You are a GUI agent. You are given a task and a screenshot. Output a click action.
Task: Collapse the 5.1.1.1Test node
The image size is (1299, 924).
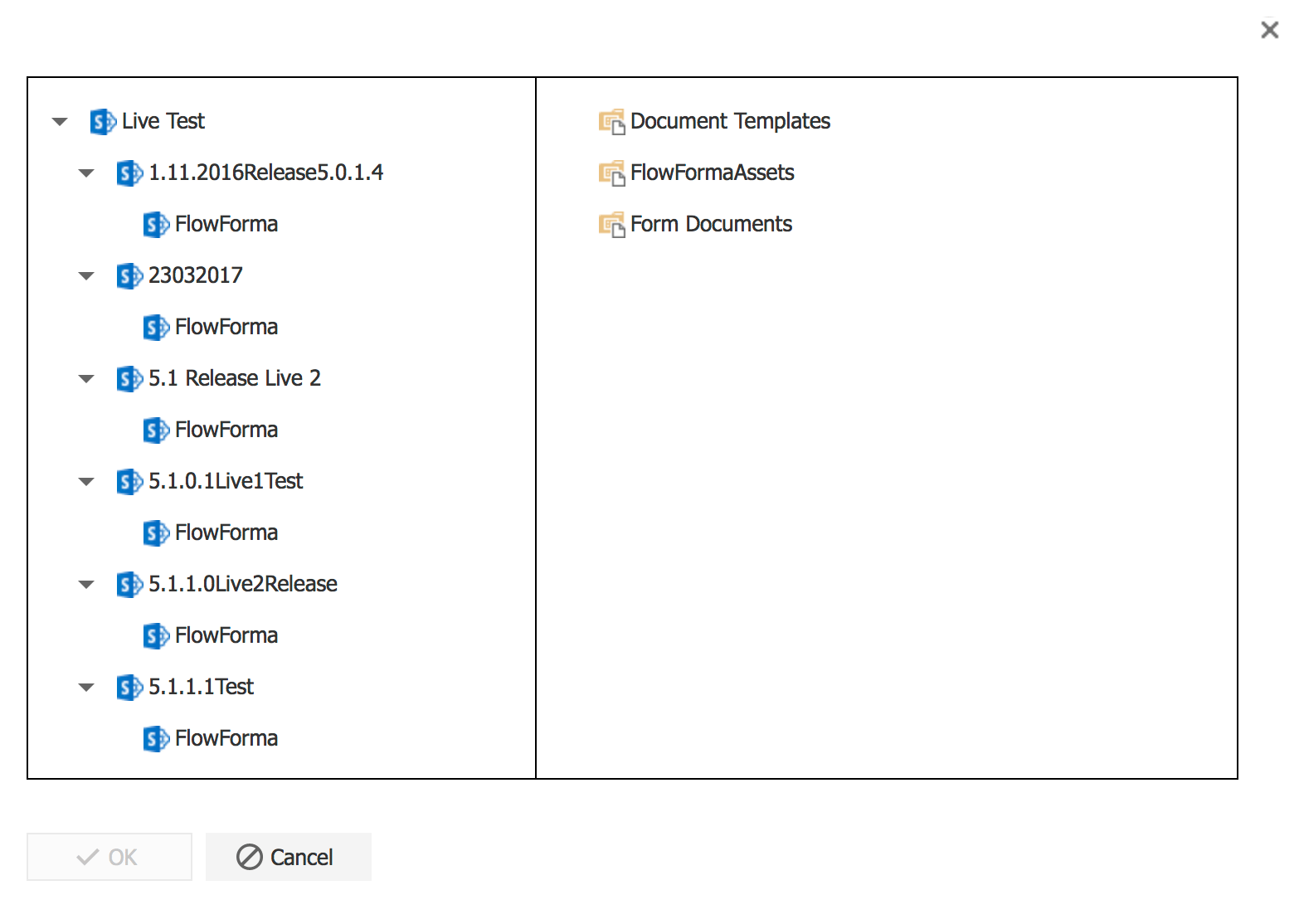point(86,688)
